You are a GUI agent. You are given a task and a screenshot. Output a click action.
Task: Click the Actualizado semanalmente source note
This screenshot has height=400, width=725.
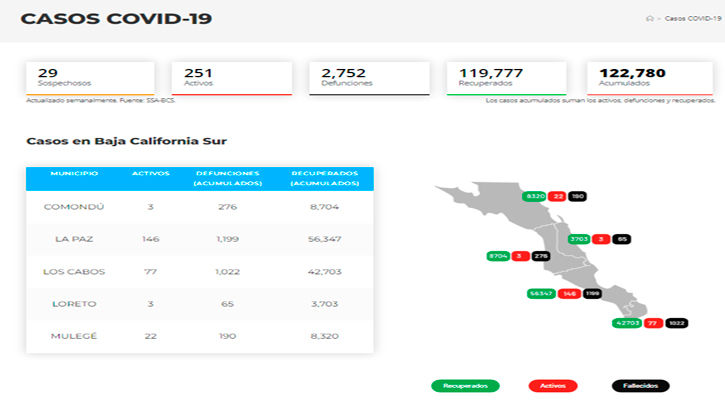tap(101, 100)
